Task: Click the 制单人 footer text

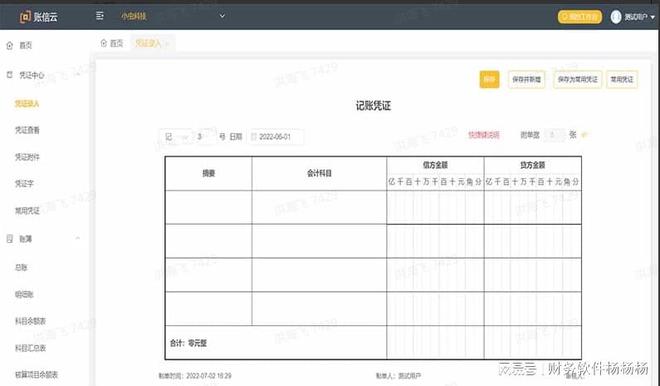Action: point(398,375)
